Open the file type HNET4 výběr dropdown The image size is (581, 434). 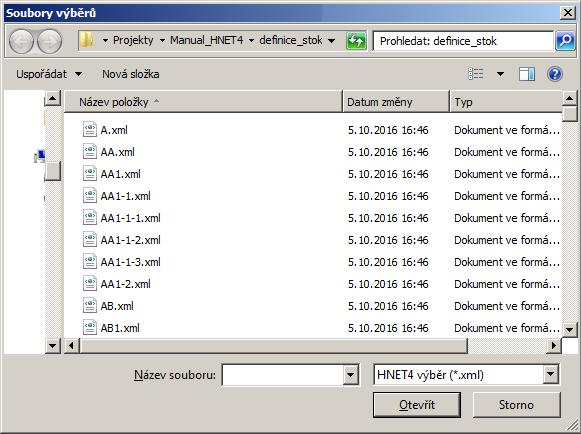(x=551, y=375)
